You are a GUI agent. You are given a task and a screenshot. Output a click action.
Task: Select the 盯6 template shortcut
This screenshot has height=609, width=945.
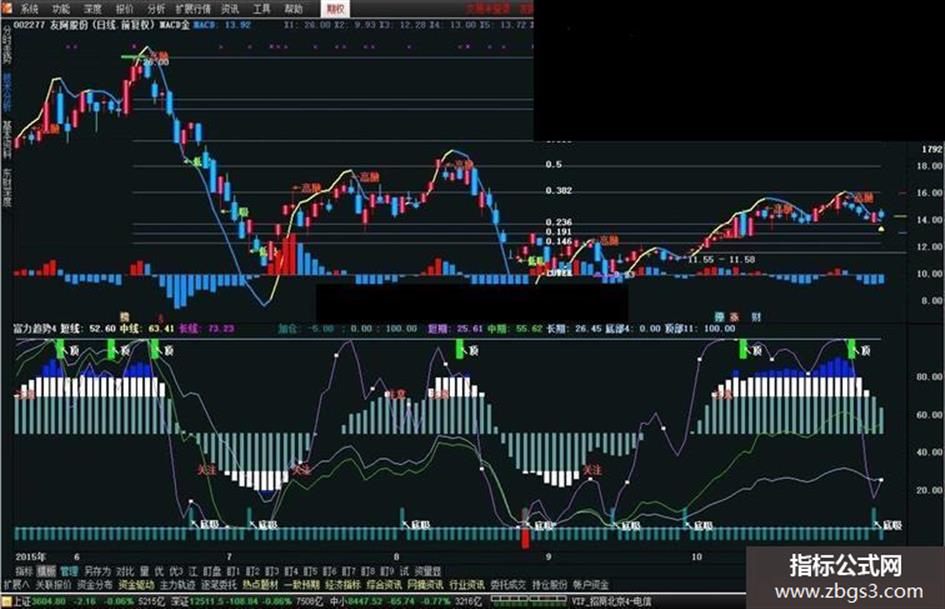330,571
